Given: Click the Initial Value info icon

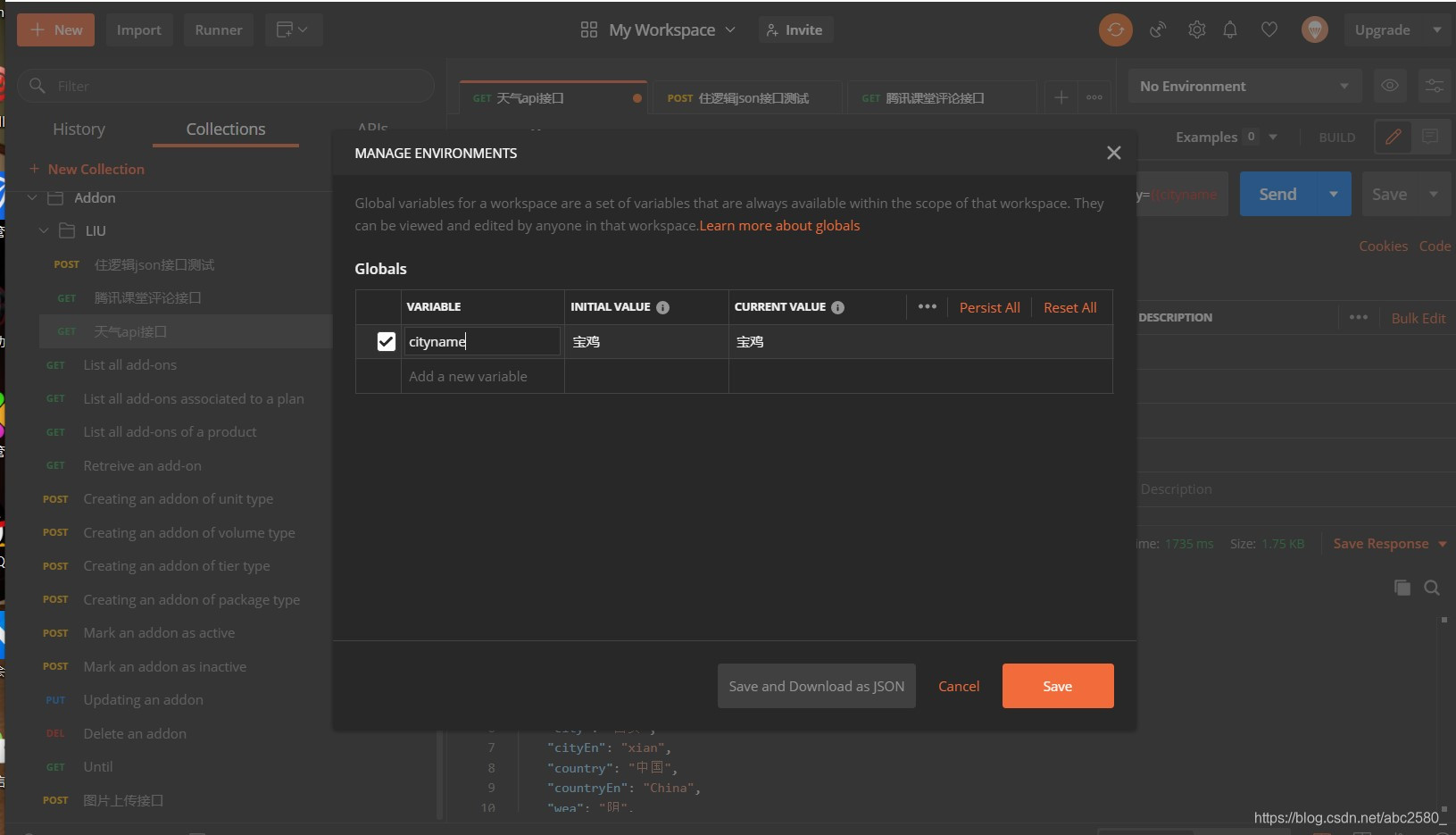Looking at the screenshot, I should 662,307.
